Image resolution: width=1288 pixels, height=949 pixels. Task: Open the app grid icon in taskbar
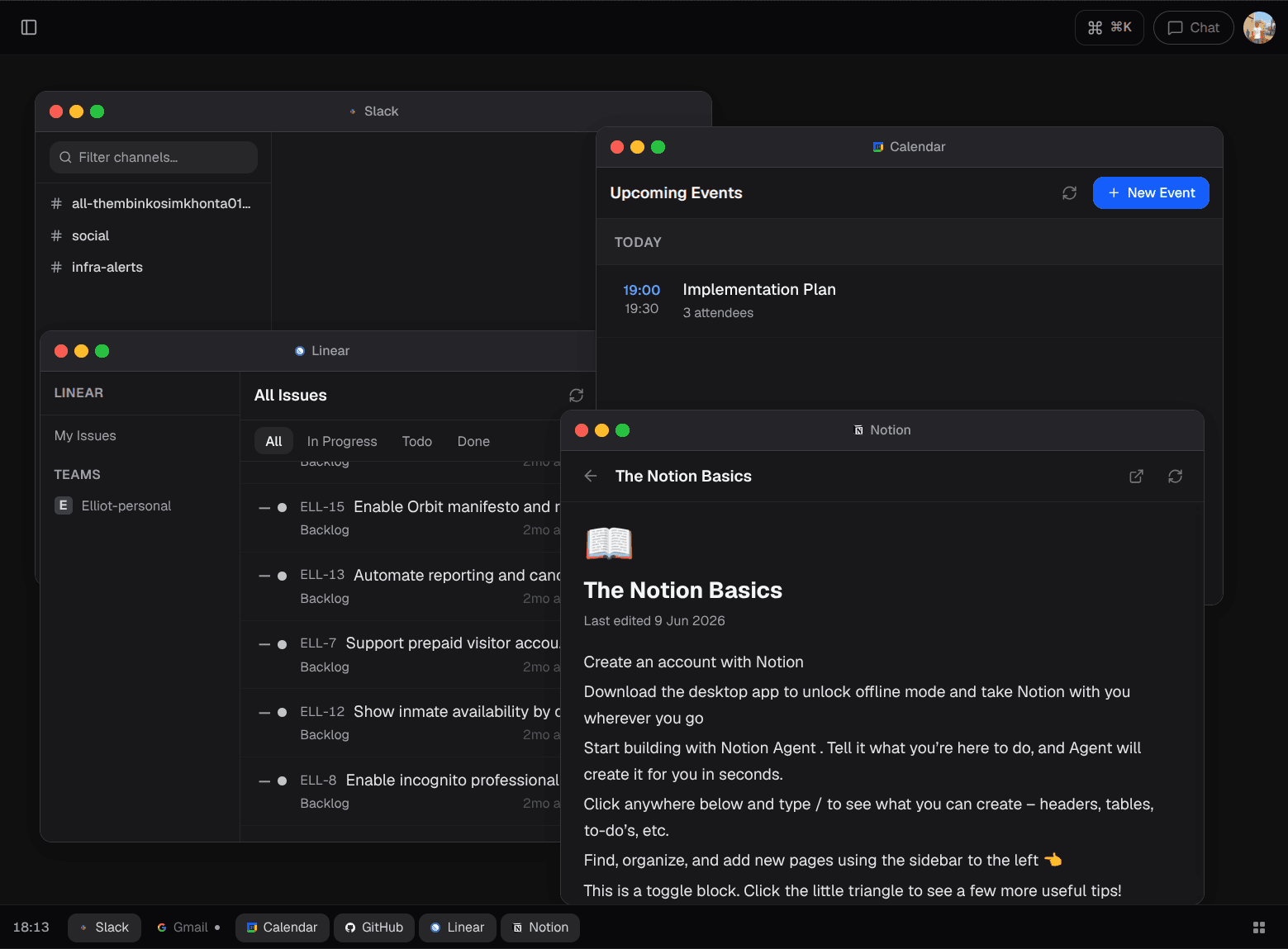1259,928
